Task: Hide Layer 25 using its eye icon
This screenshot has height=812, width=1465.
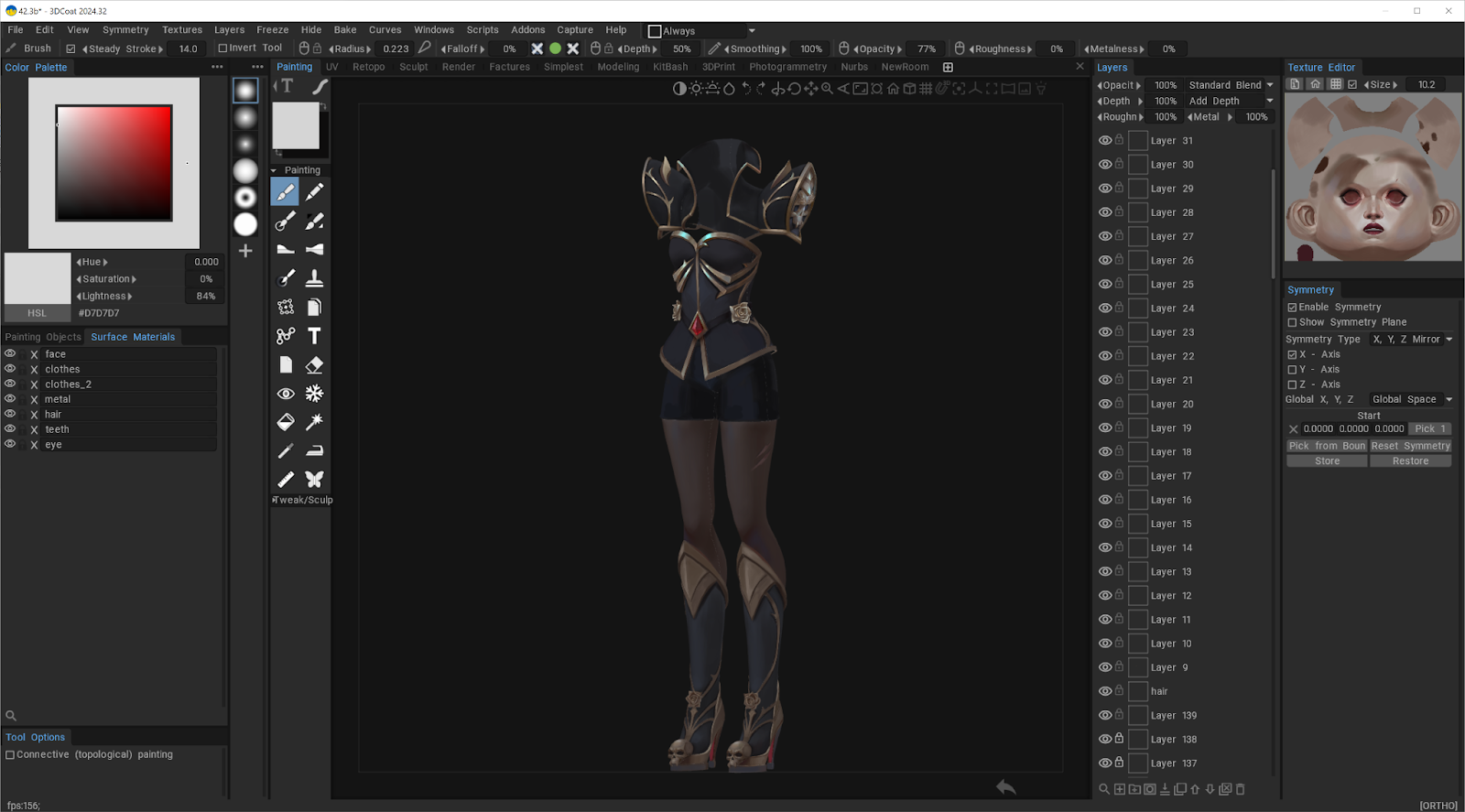Action: tap(1105, 284)
